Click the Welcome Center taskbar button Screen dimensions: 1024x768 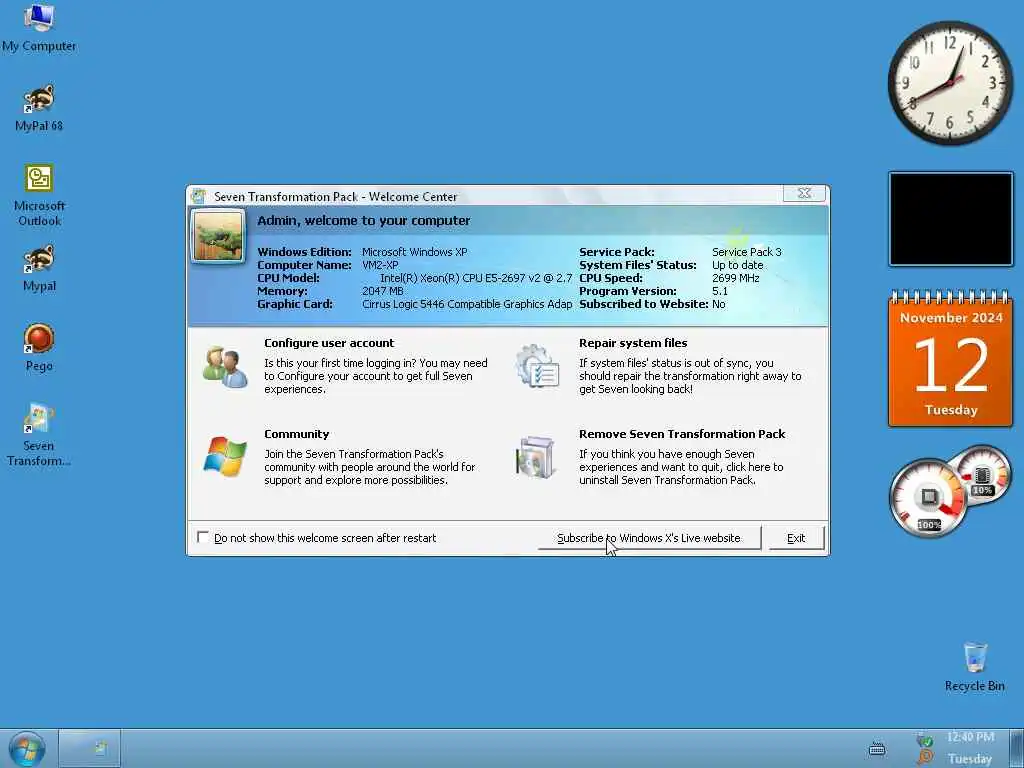point(89,748)
